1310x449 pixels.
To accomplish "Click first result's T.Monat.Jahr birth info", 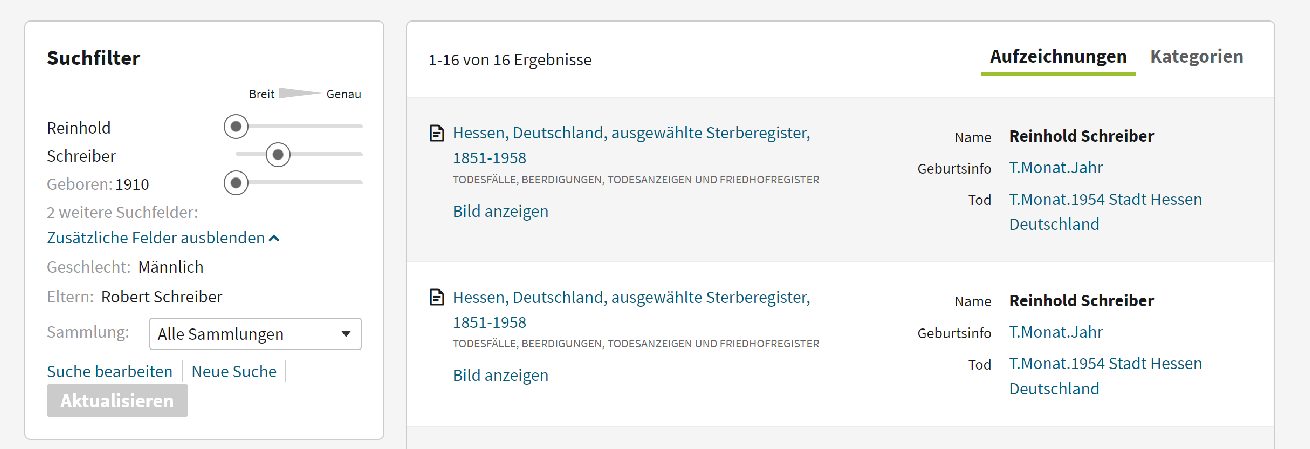I will coord(1055,167).
